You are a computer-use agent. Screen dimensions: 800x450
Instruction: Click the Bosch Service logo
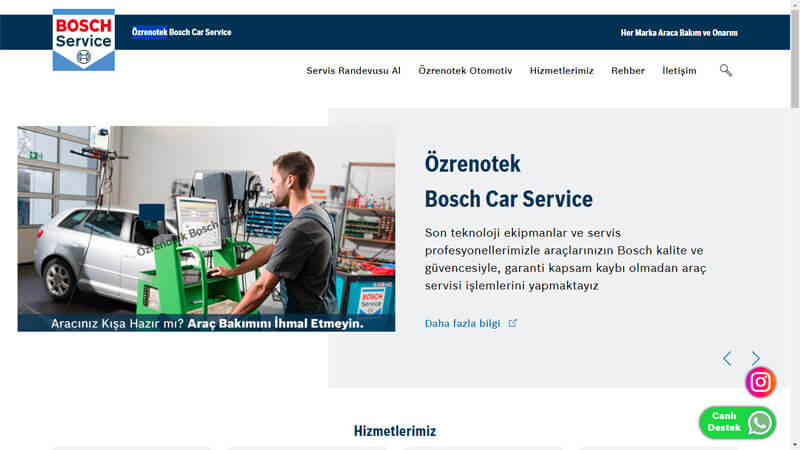pos(83,40)
